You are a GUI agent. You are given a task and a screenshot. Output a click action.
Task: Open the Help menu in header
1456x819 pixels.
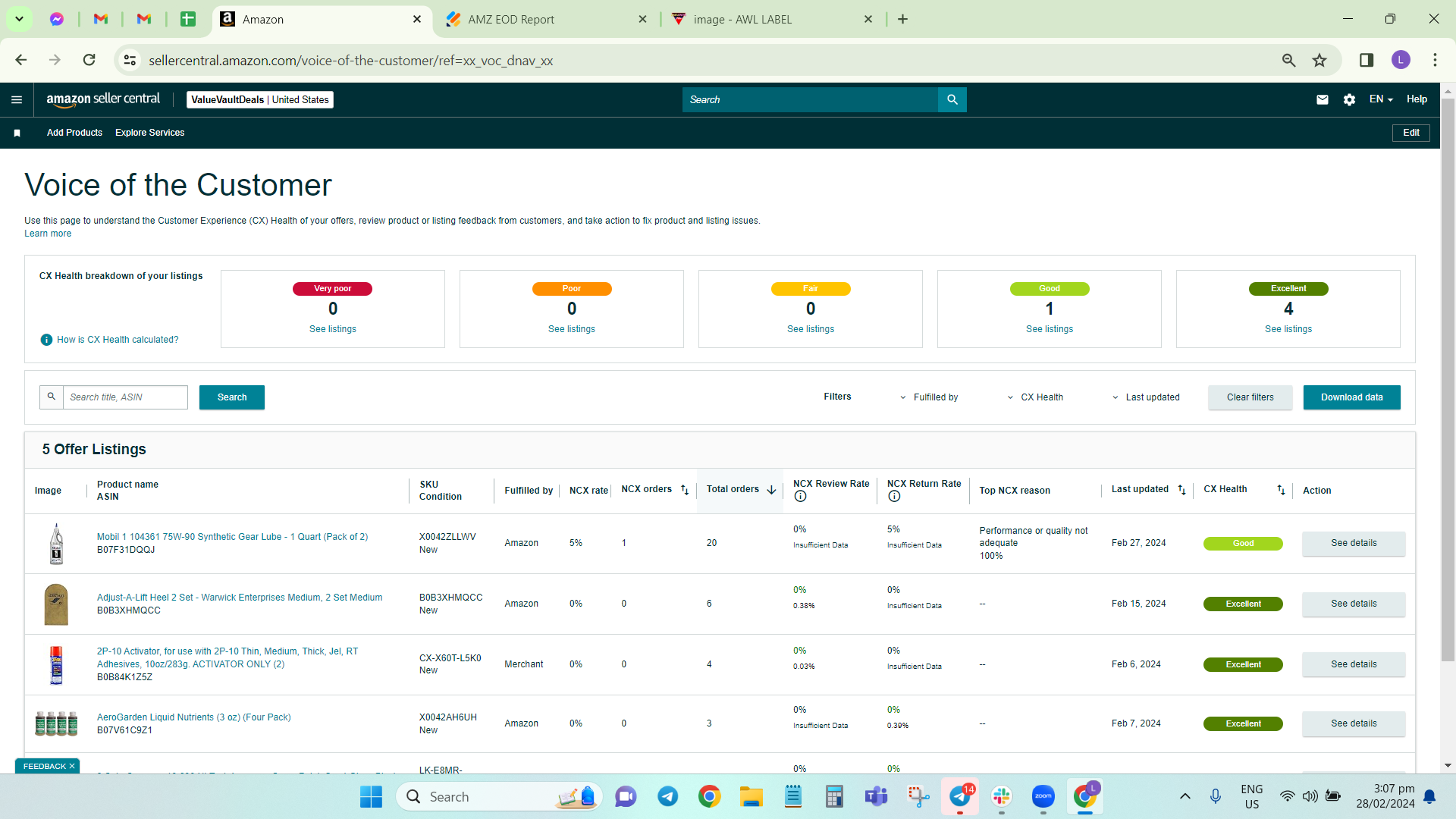click(x=1417, y=99)
